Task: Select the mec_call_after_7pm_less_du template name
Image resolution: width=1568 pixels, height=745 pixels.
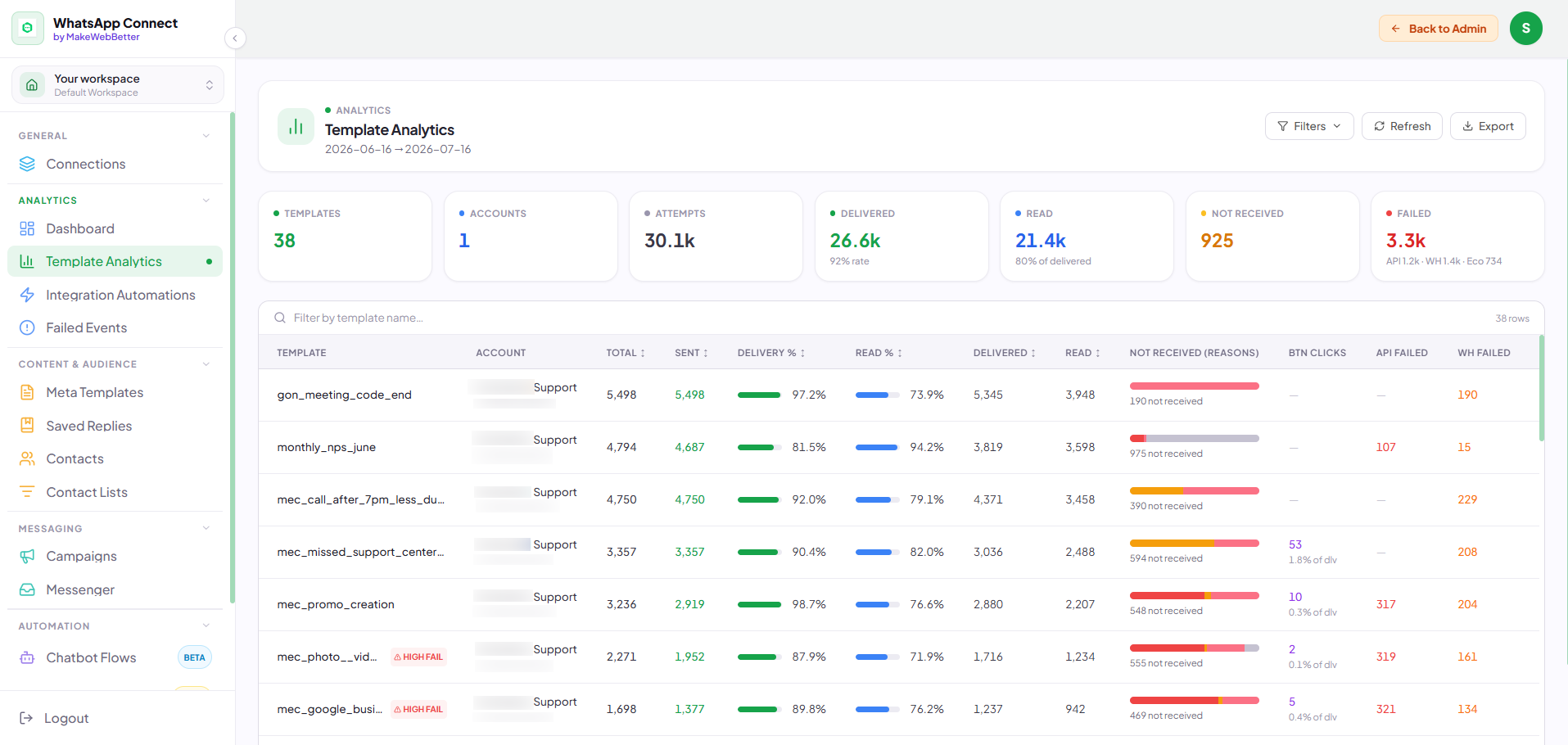Action: (x=360, y=499)
